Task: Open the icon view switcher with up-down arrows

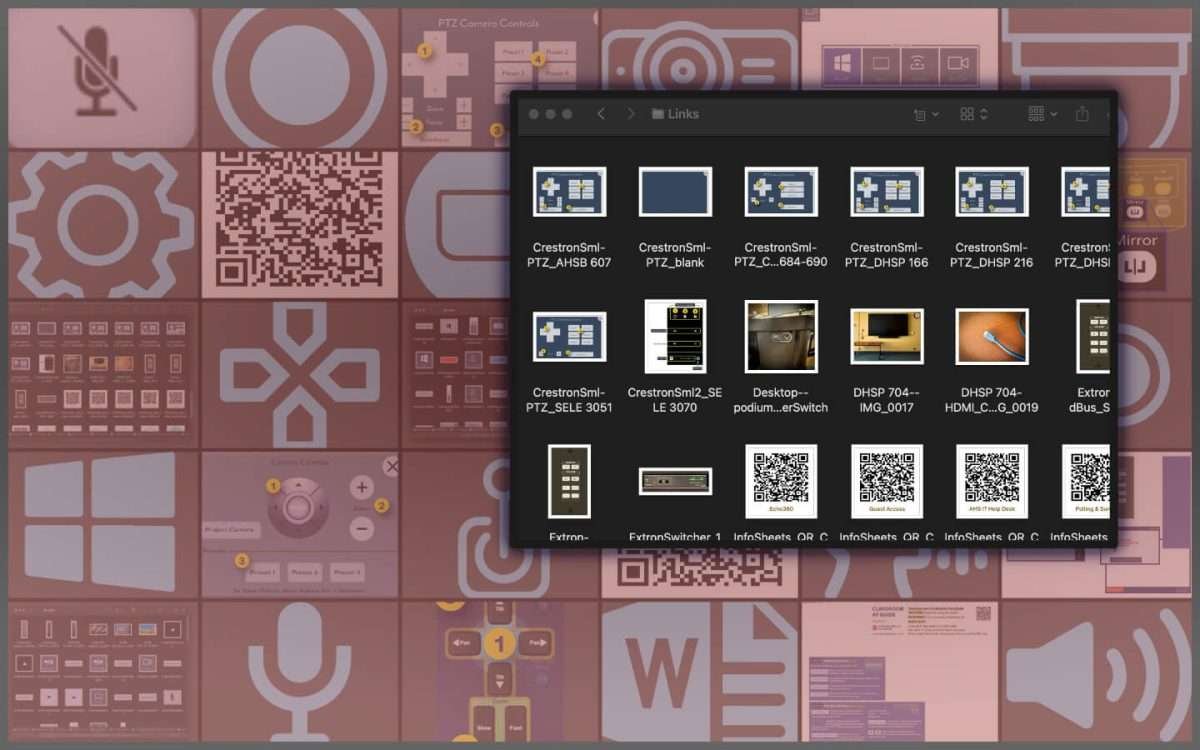Action: pos(973,114)
